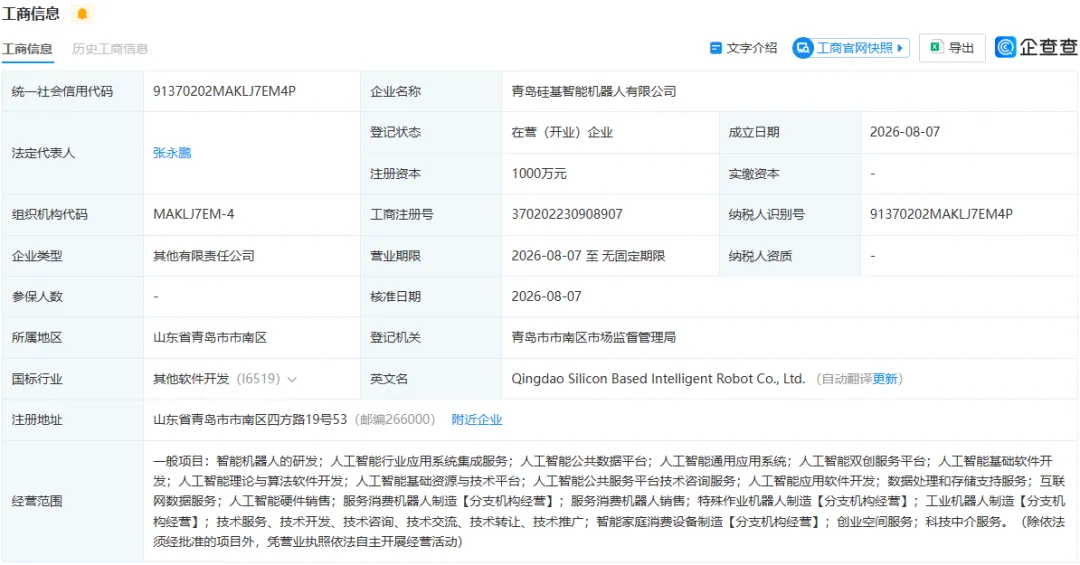Click address 山东省青岛市市南区四方路19号53
This screenshot has height=565, width=1080.
click(x=250, y=419)
